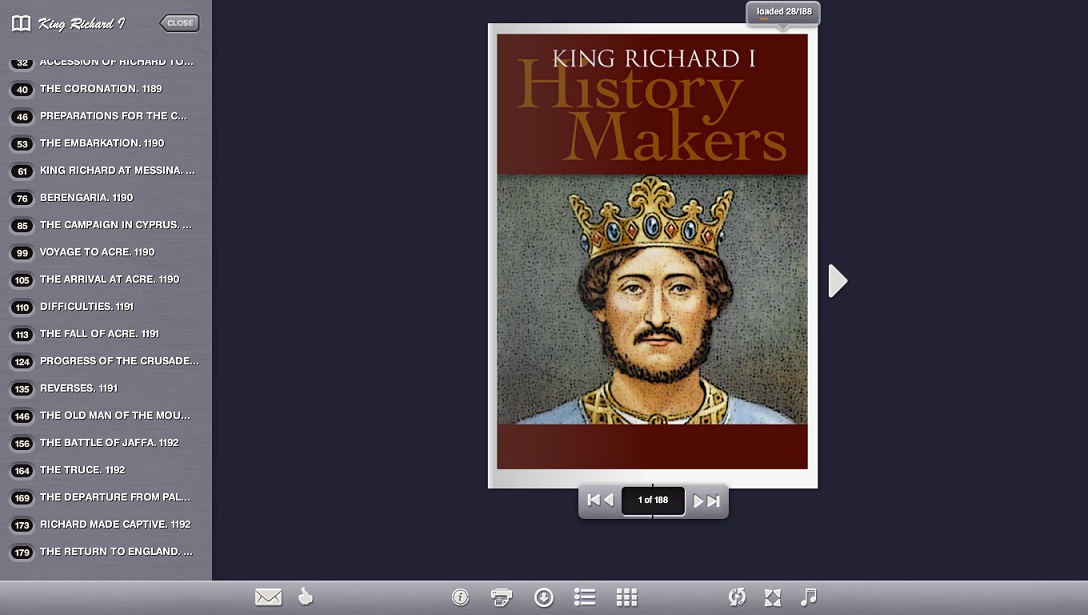Click the envelope email share icon
Viewport: 1088px width, 615px height.
tap(268, 597)
